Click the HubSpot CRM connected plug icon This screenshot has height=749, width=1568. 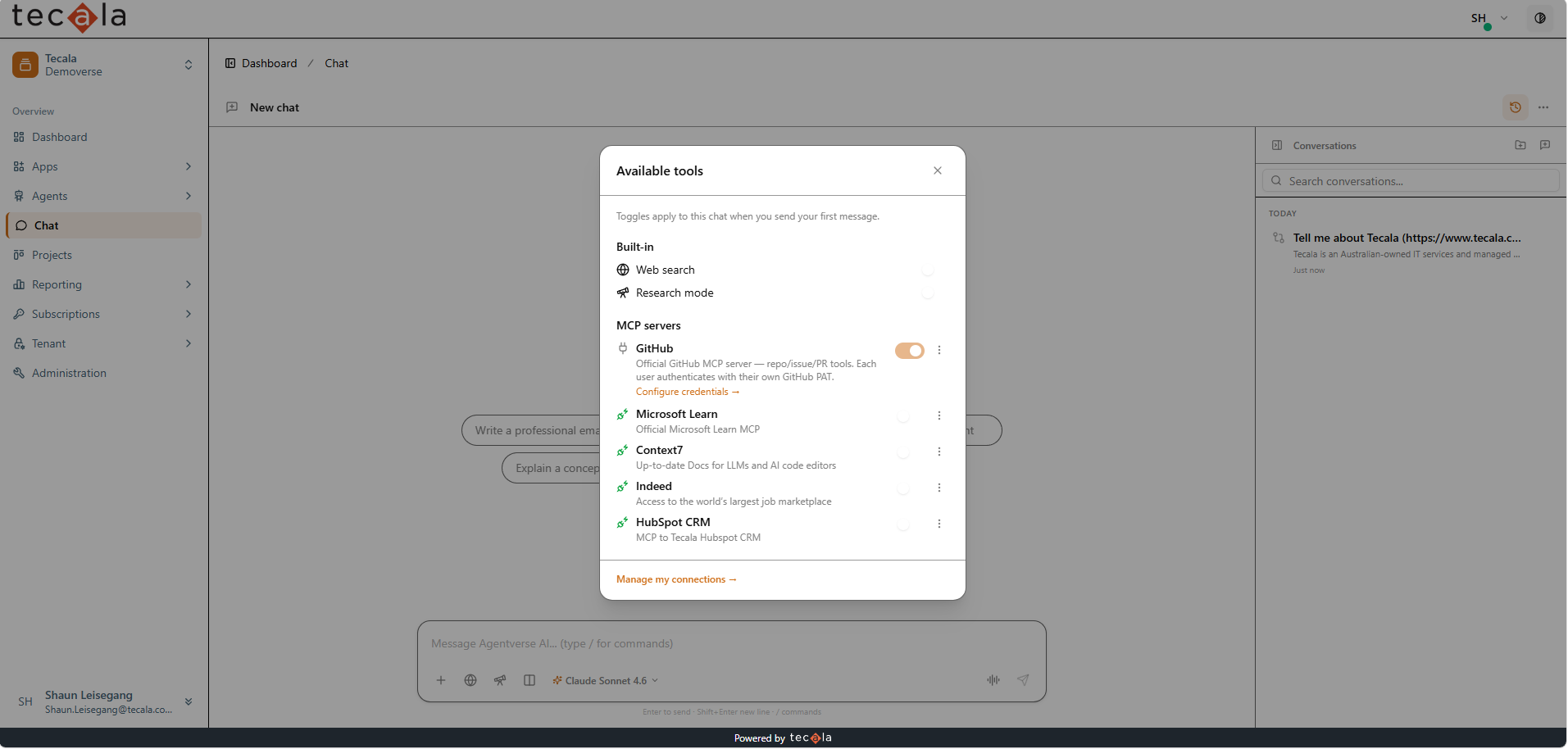point(623,522)
